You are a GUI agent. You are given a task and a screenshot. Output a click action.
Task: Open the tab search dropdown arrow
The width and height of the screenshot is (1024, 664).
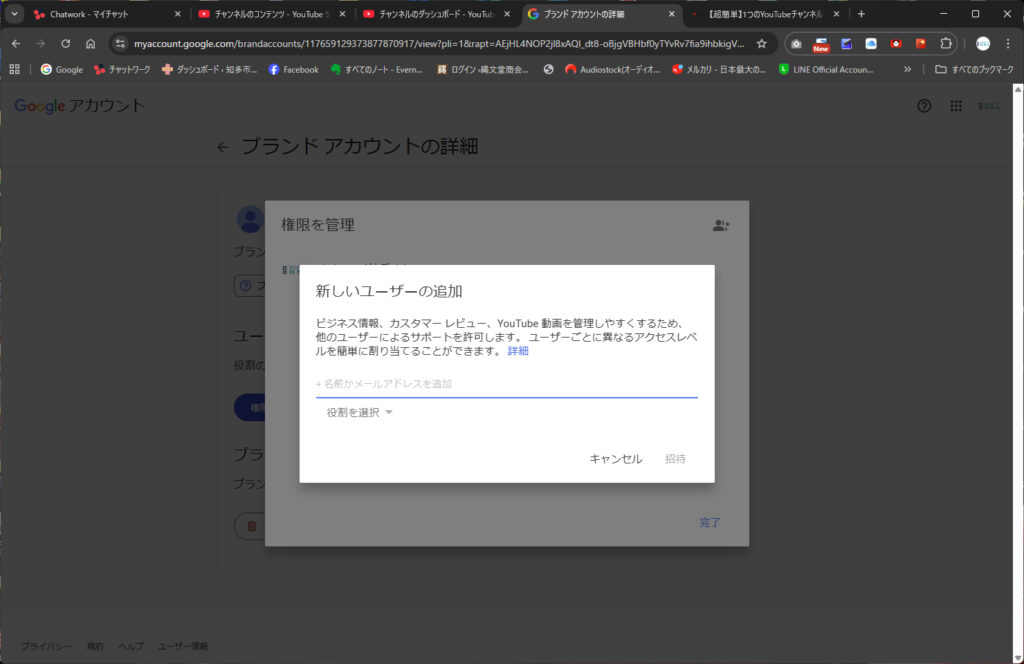click(14, 14)
